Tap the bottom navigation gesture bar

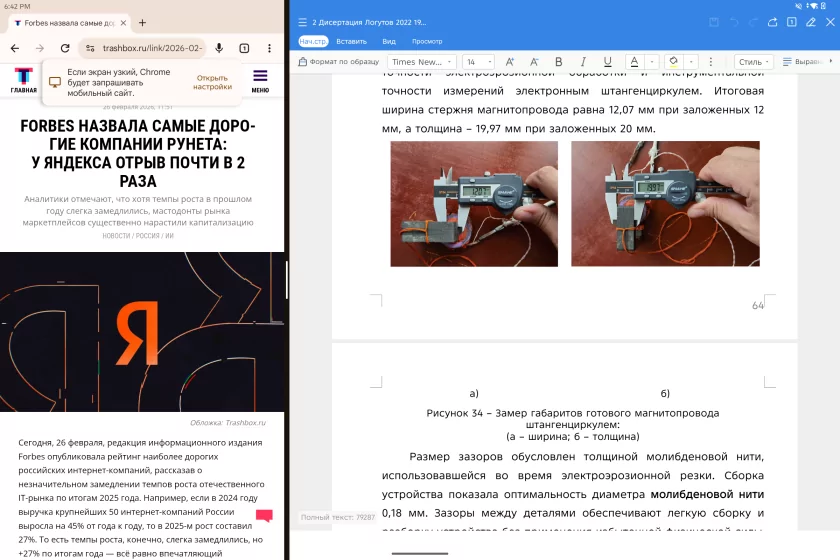tap(420, 553)
